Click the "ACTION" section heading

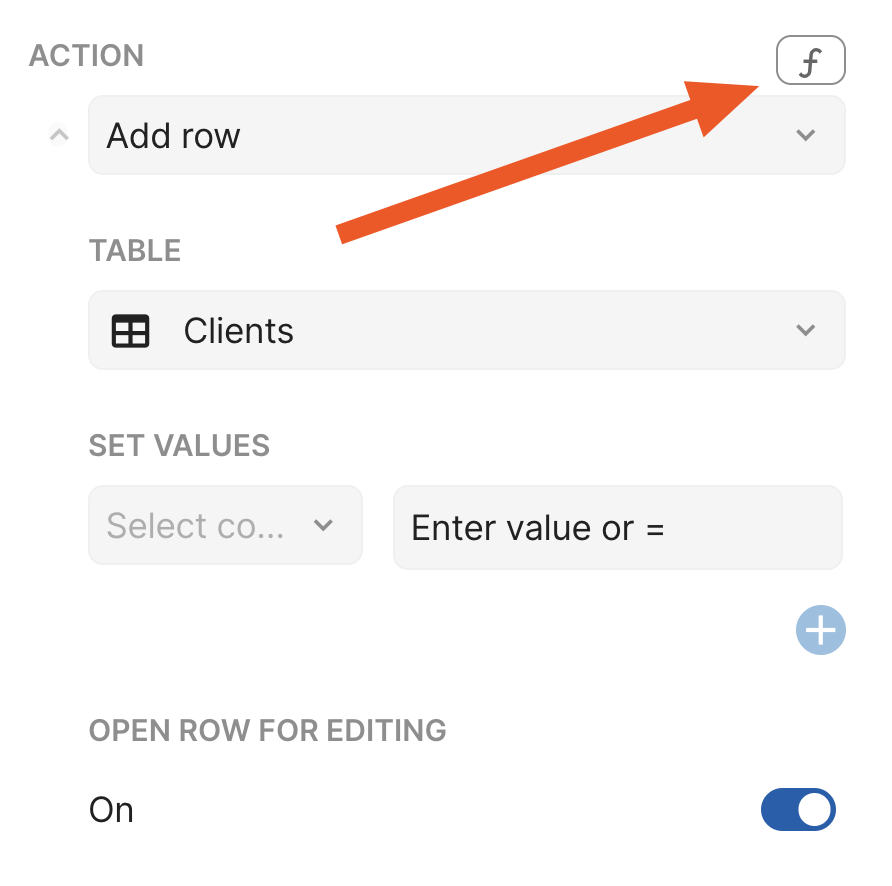(86, 55)
